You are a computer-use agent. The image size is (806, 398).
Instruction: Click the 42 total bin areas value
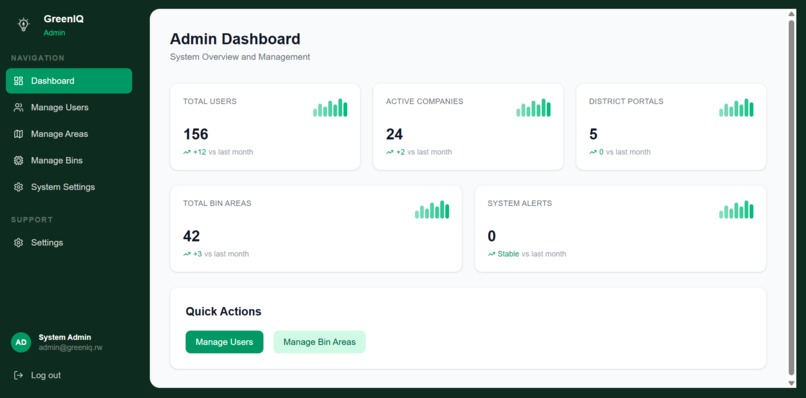click(191, 236)
